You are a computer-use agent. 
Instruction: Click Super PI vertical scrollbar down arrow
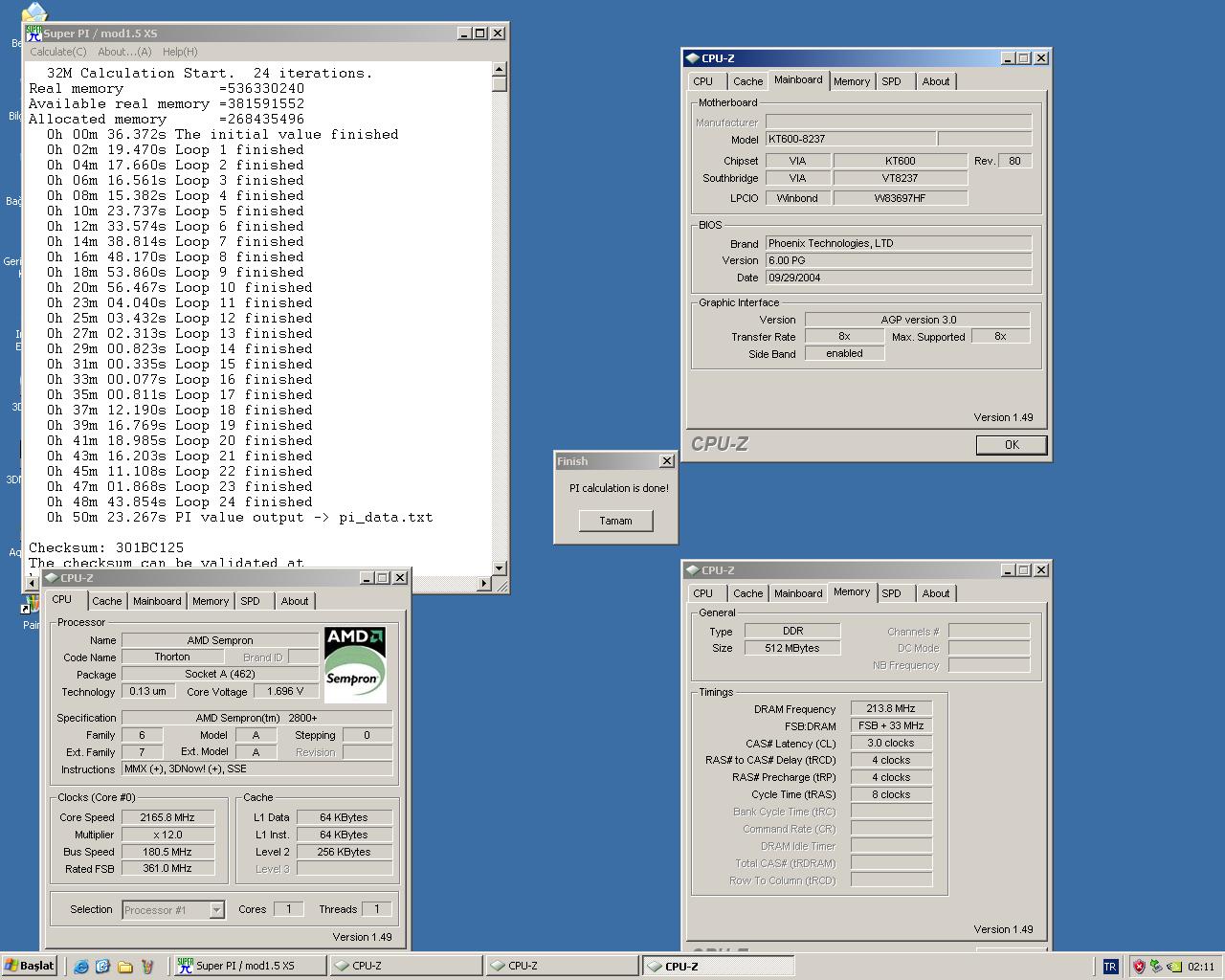click(500, 568)
